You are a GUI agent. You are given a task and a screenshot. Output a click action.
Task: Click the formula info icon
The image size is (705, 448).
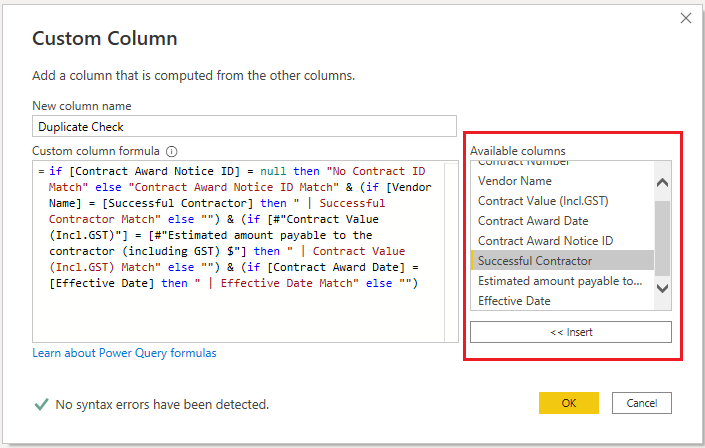(171, 152)
